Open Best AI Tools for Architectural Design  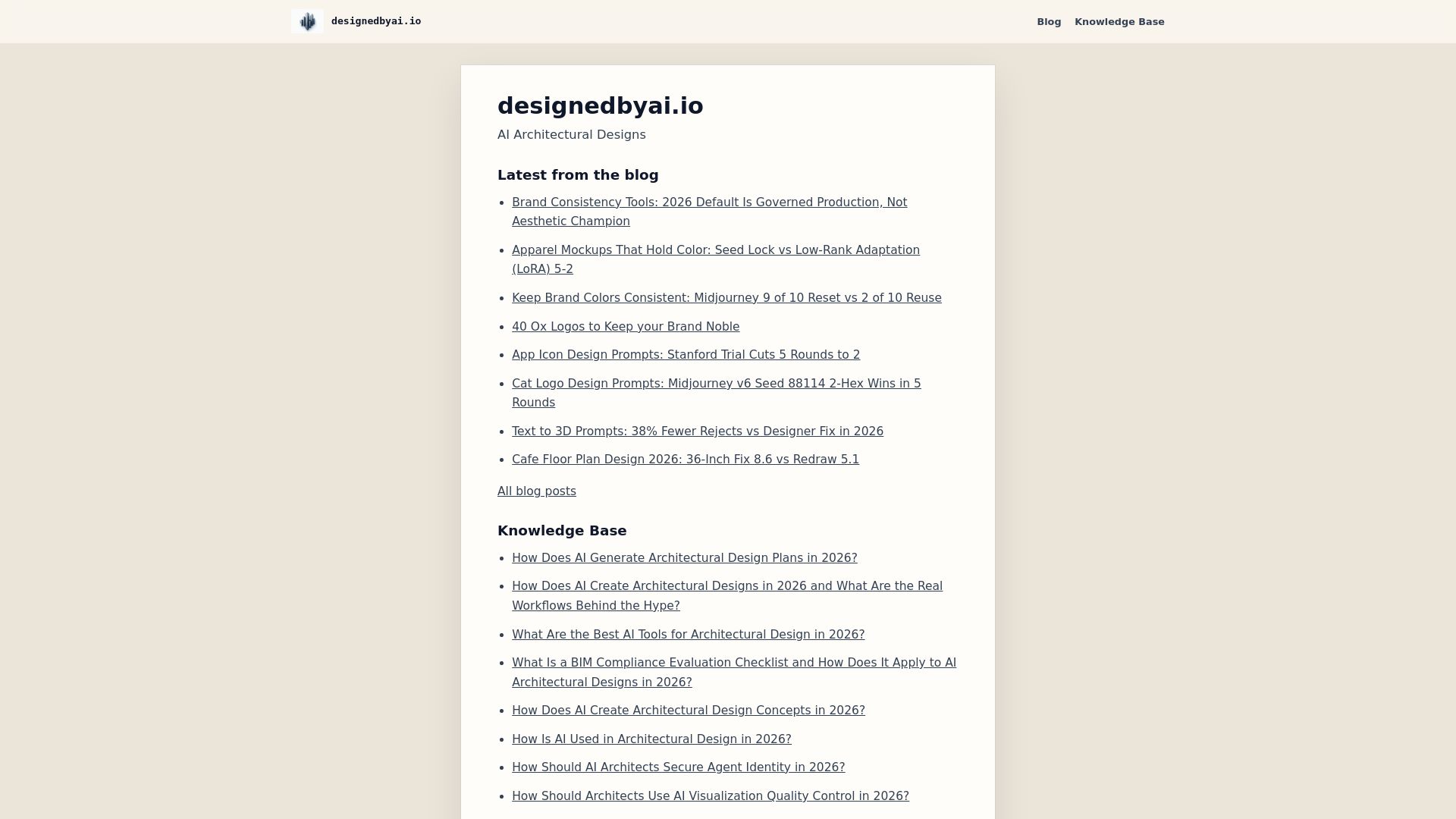[x=689, y=635]
